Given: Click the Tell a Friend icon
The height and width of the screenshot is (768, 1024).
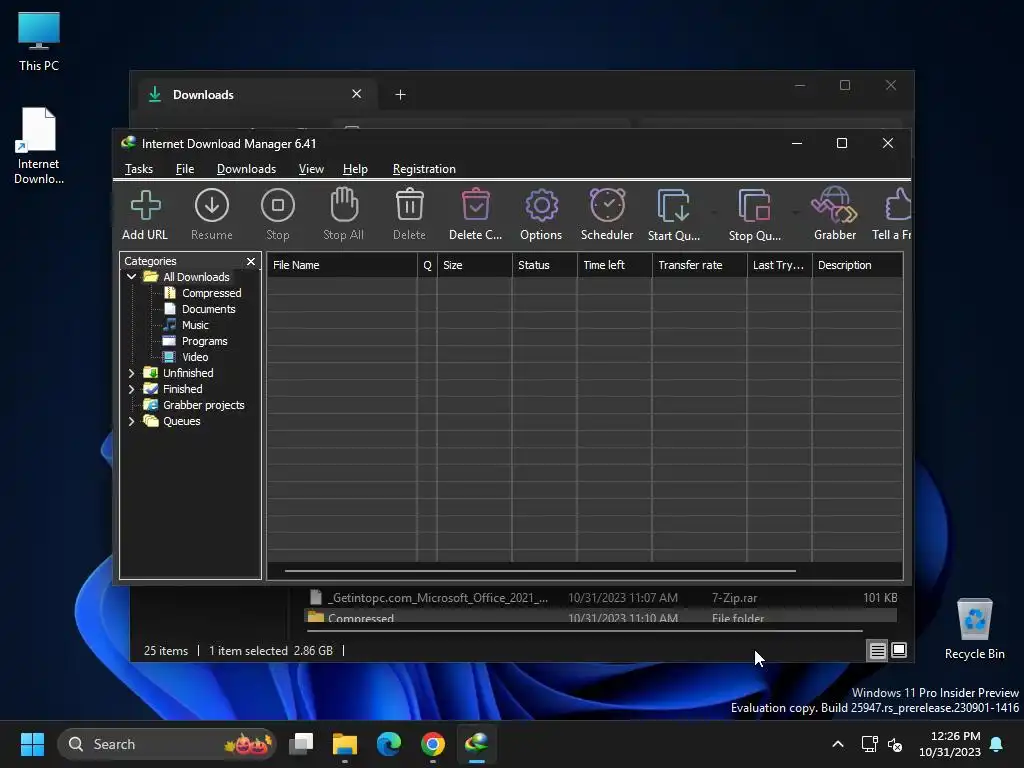Looking at the screenshot, I should pos(898,206).
